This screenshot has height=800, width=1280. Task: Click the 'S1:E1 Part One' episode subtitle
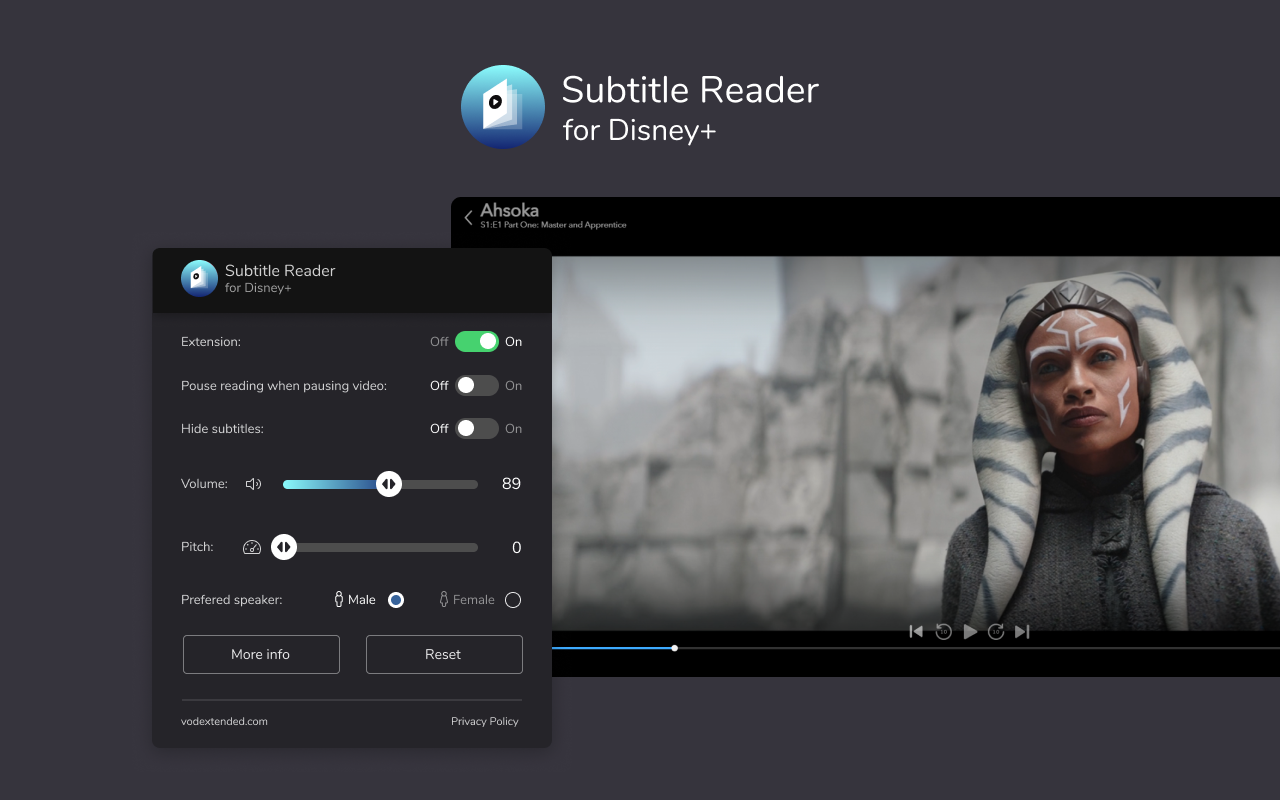click(x=553, y=225)
